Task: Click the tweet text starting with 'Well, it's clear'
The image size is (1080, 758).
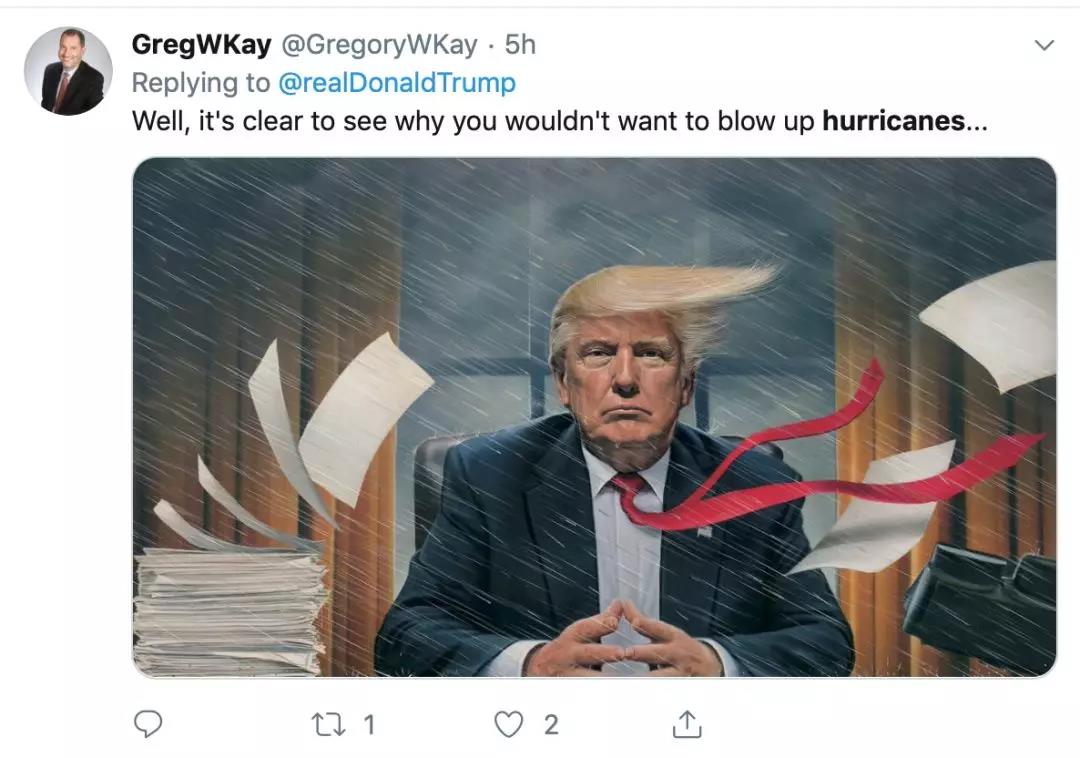Action: pos(559,121)
